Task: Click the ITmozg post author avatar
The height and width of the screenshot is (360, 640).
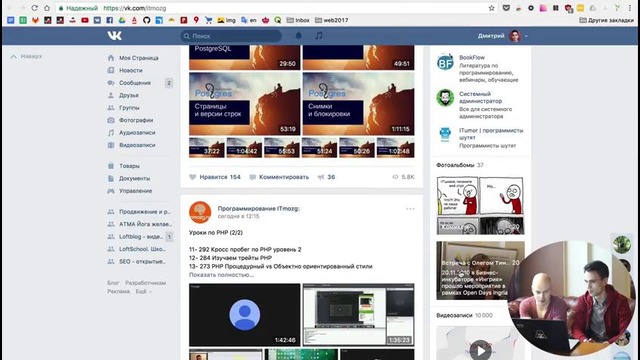Action: [200, 212]
